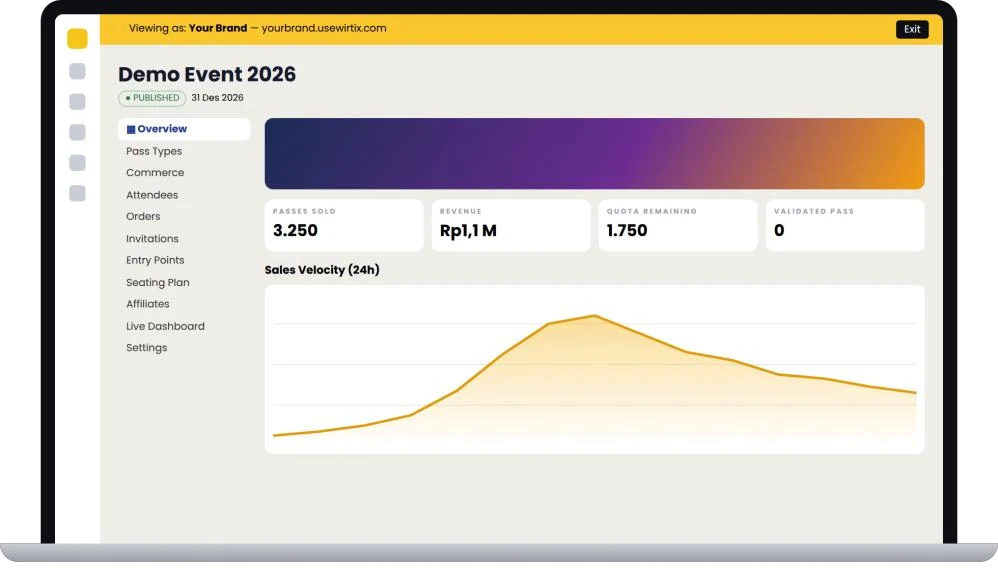Screen dimensions: 998x570
Task: Click the PUBLISHED status badge
Action: click(152, 98)
